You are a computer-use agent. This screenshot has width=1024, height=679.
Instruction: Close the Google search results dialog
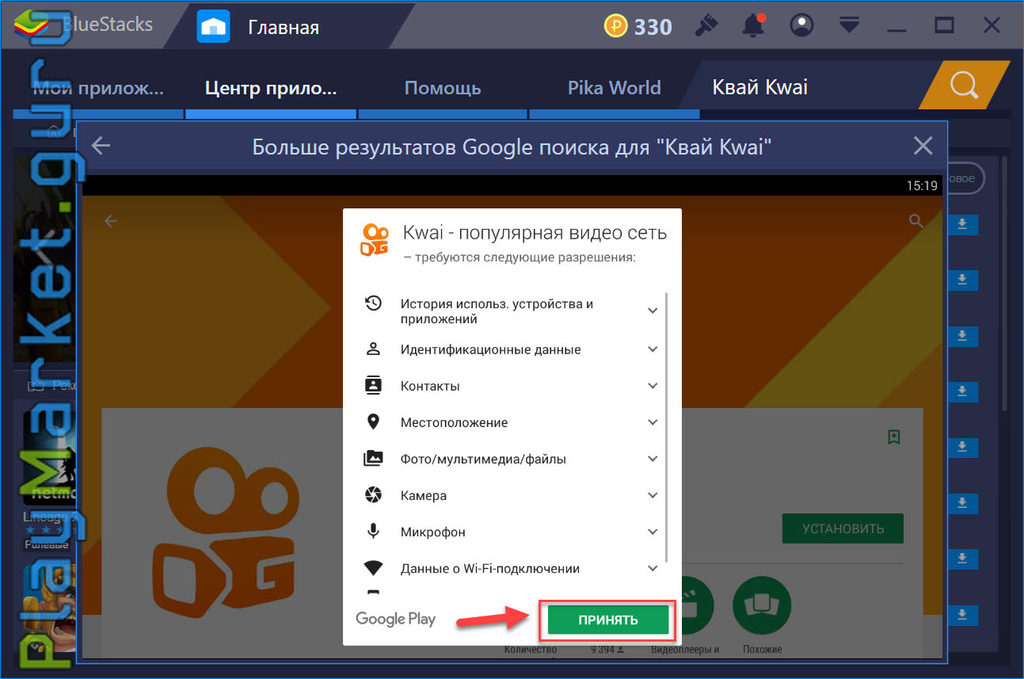point(923,146)
